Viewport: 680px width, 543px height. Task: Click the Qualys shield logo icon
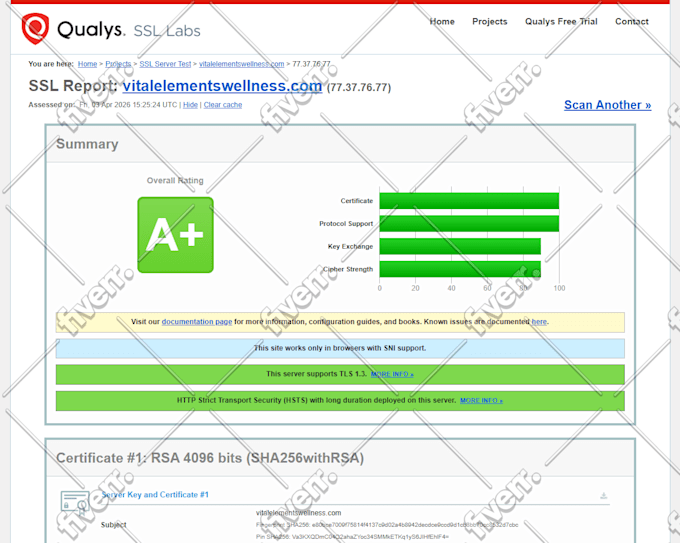pyautogui.click(x=35, y=29)
